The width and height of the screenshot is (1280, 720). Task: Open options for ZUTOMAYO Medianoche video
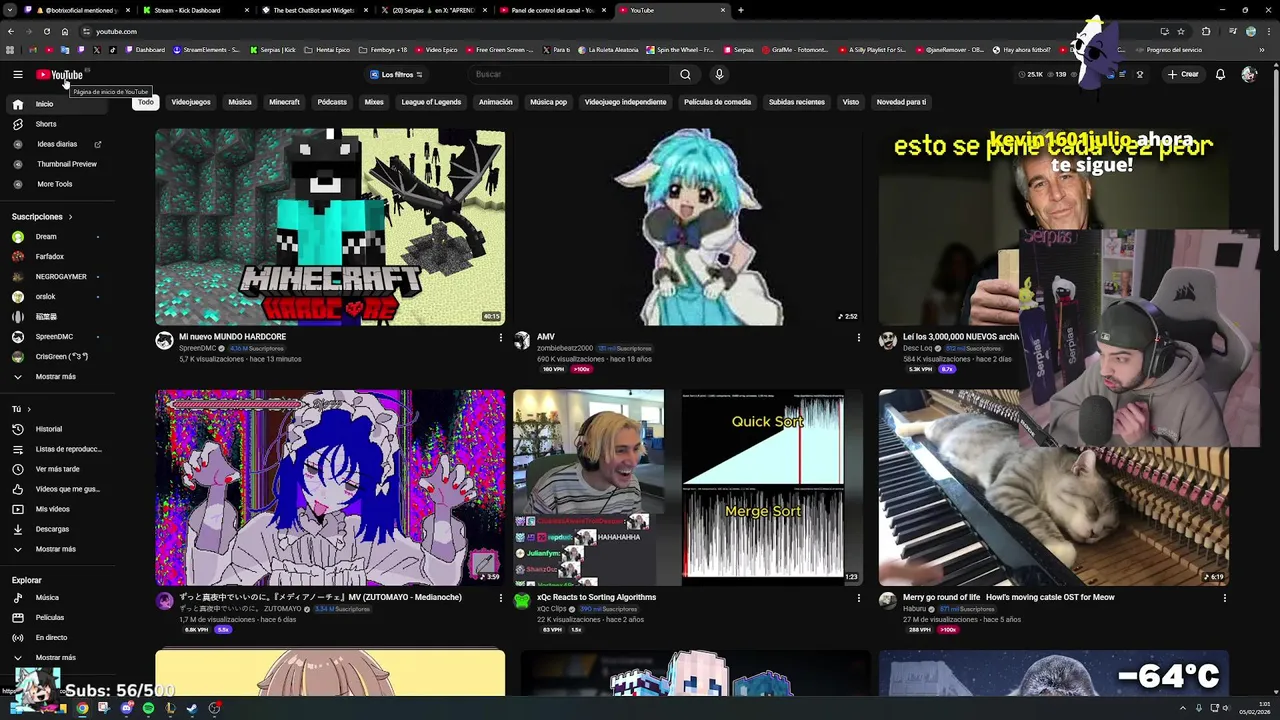pyautogui.click(x=501, y=598)
